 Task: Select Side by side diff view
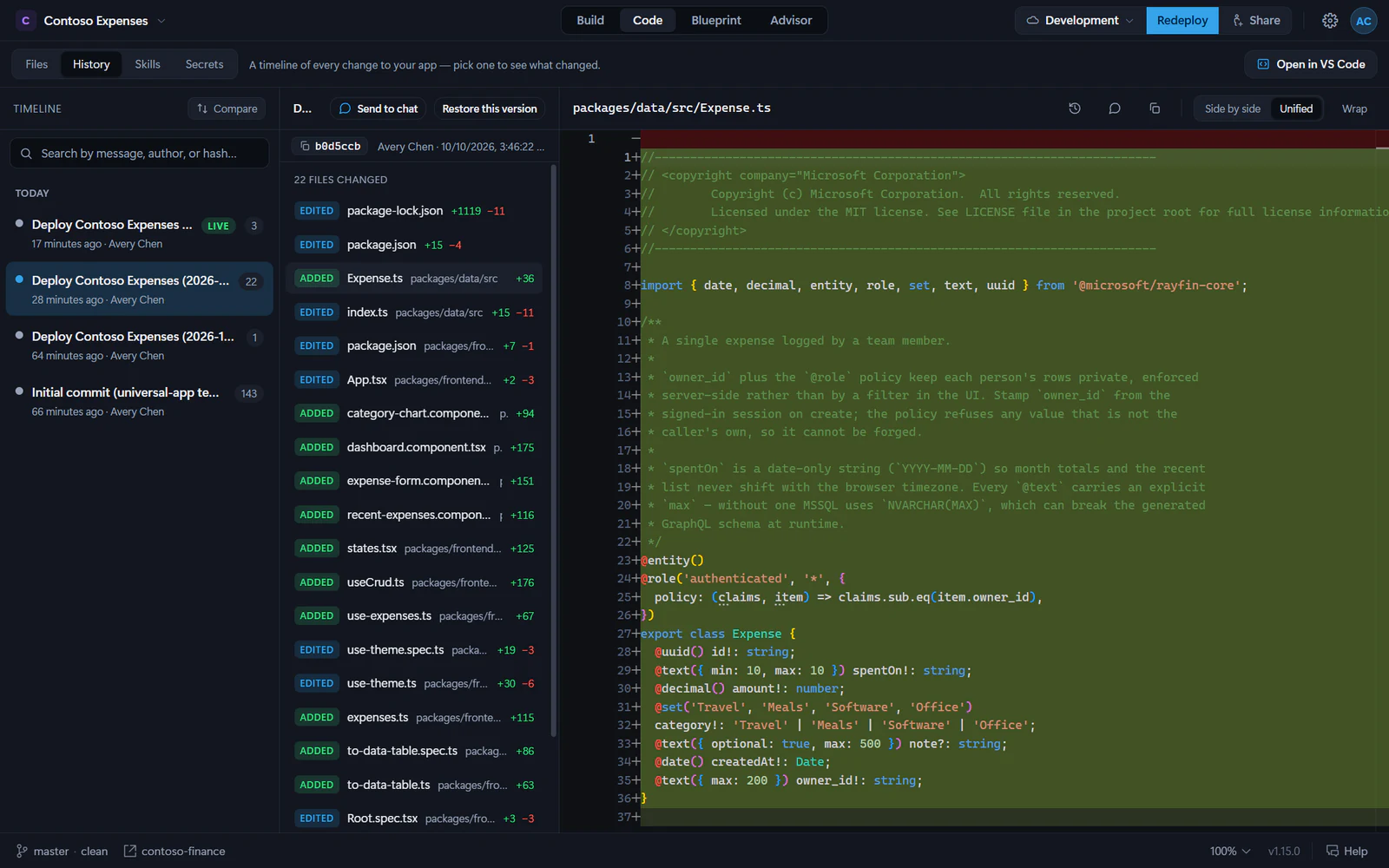tap(1232, 108)
